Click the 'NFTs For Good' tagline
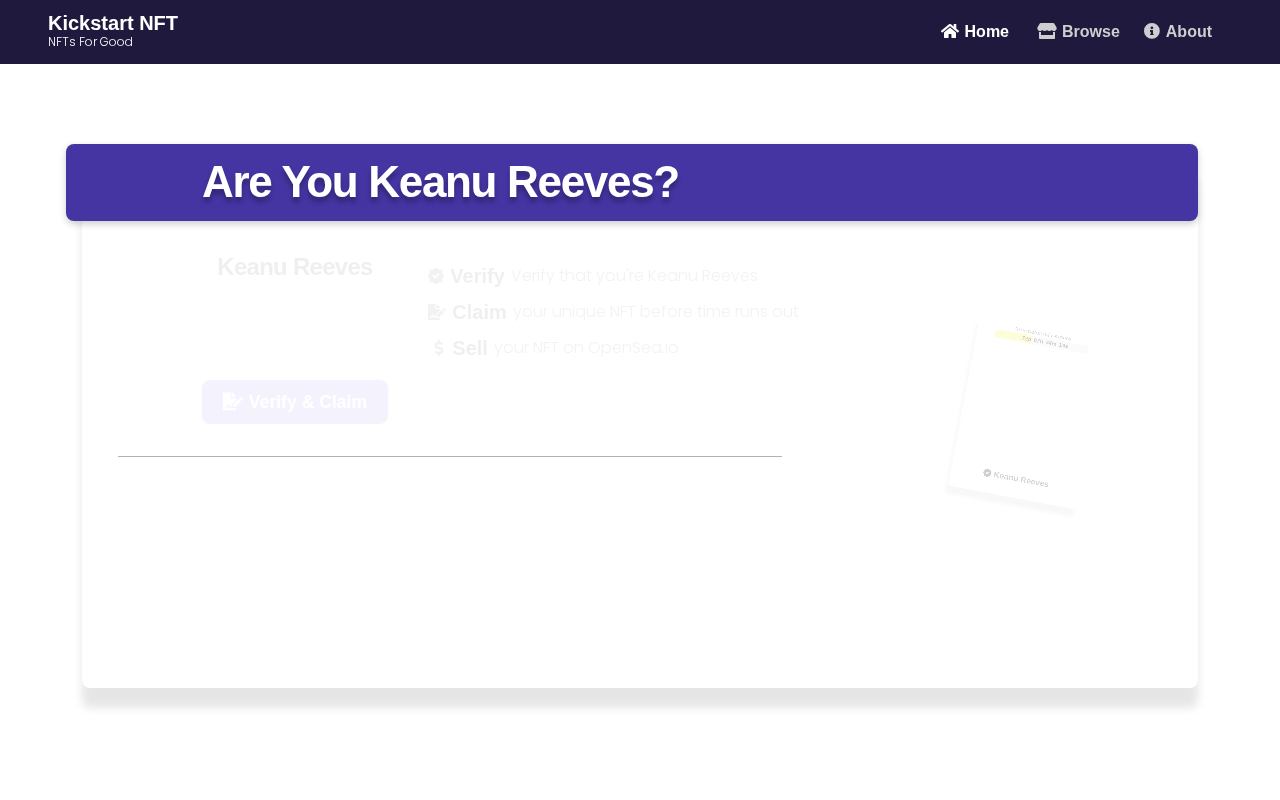 pyautogui.click(x=90, y=42)
